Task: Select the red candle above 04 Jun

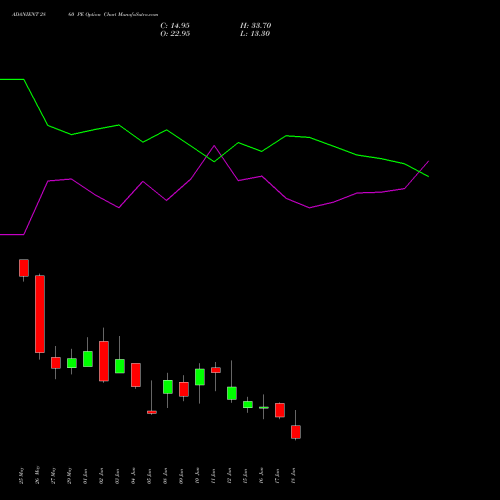Action: click(136, 375)
